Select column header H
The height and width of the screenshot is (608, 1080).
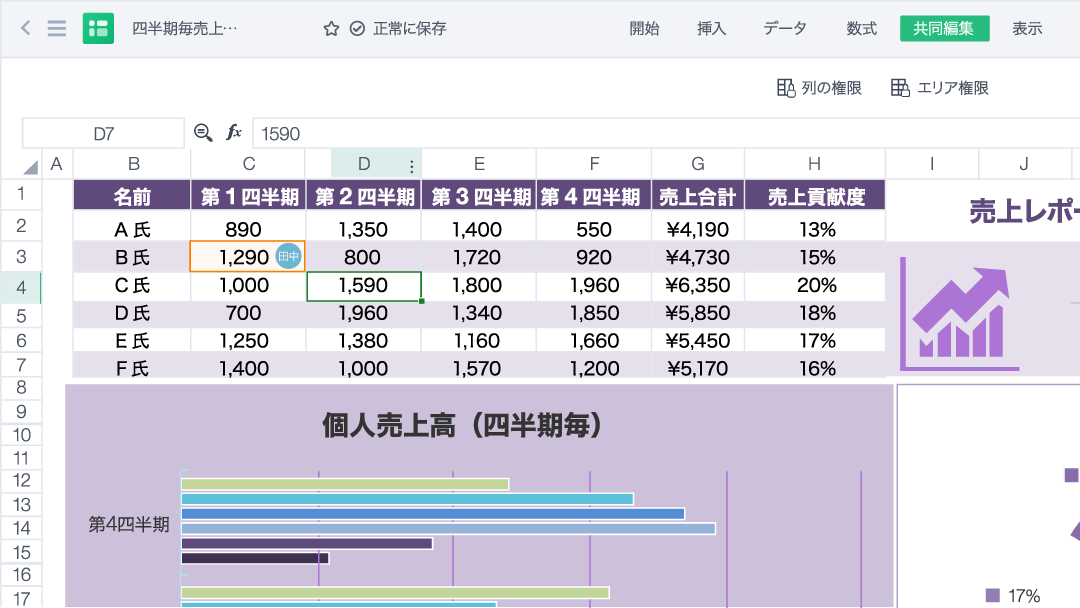815,164
